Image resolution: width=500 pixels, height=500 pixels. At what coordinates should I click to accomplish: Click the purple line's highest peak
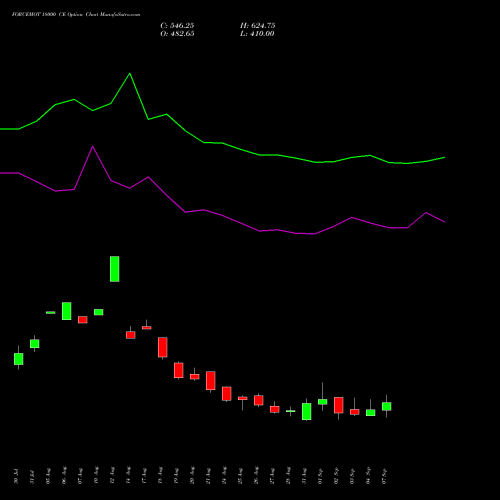(x=93, y=147)
